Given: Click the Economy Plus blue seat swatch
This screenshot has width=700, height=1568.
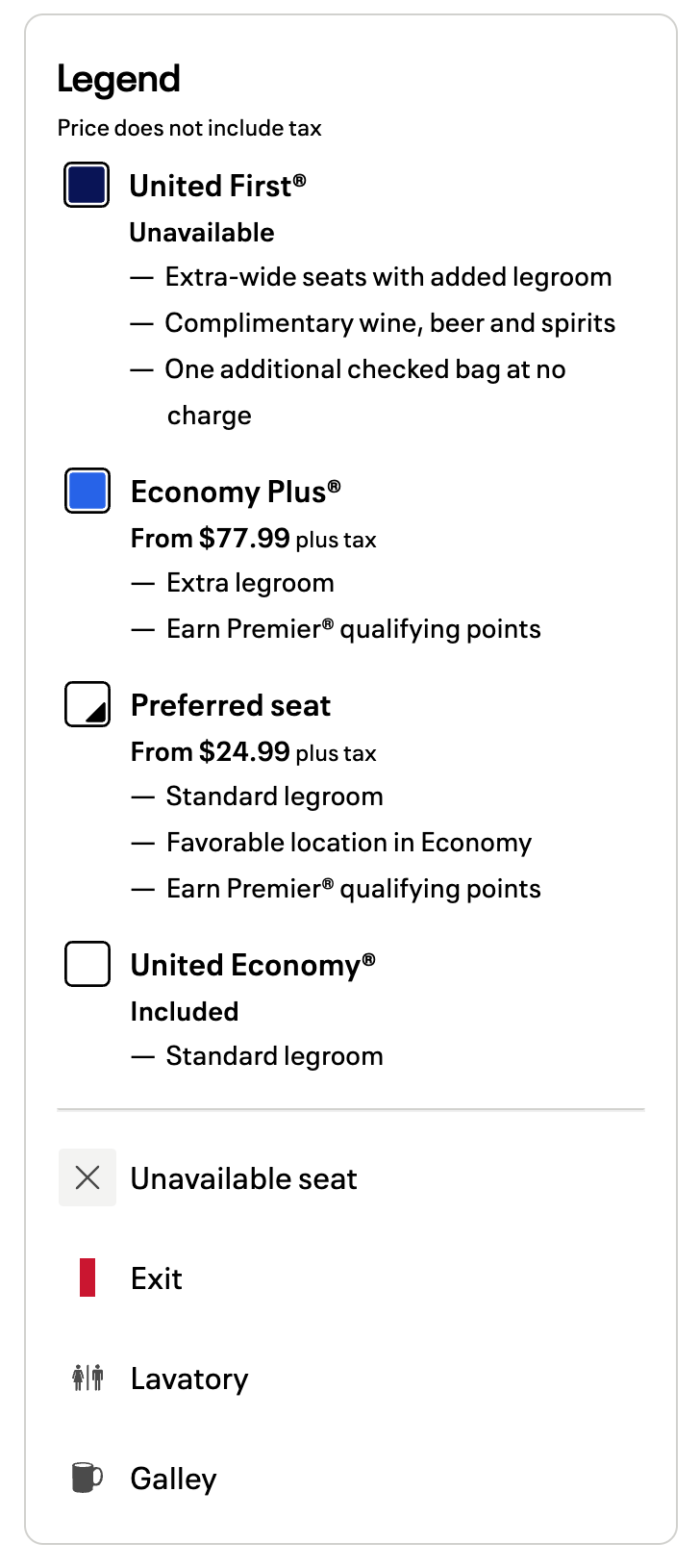Looking at the screenshot, I should (87, 491).
